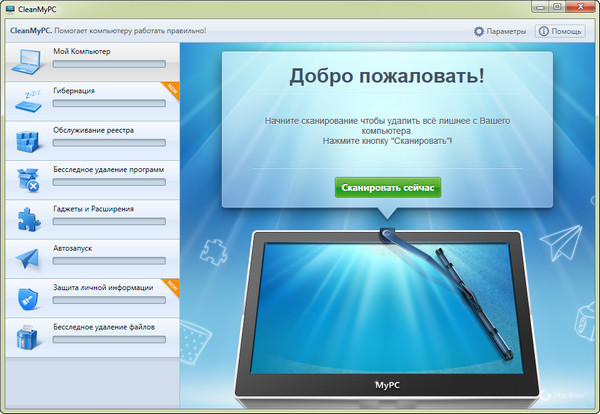This screenshot has height=414, width=600.
Task: Open the Помощь help button
Action: coord(560,31)
